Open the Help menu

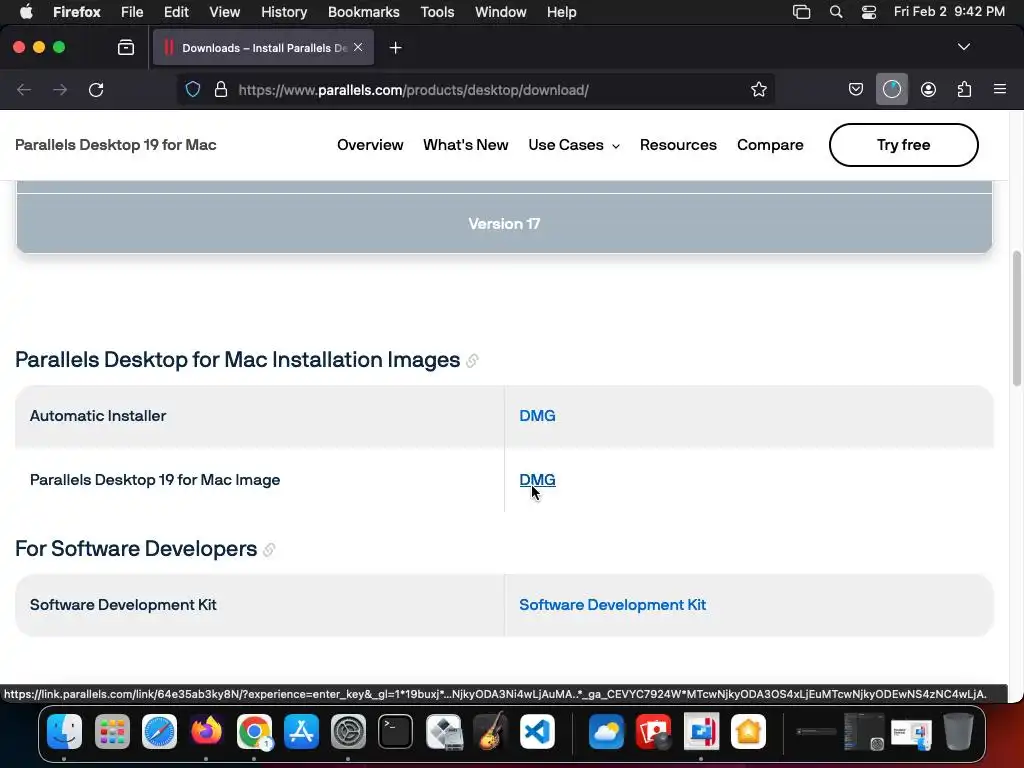[x=562, y=12]
